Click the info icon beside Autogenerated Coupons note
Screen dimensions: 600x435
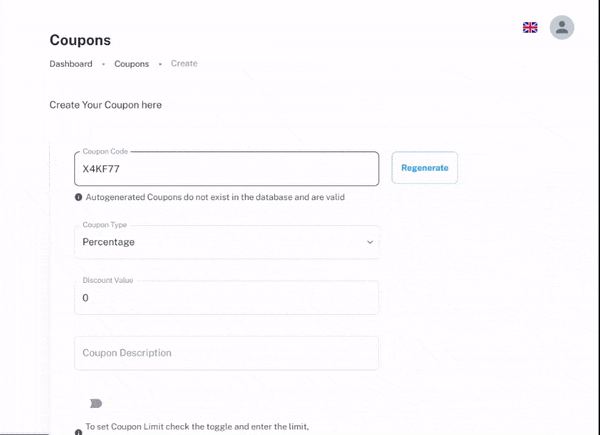click(x=79, y=197)
